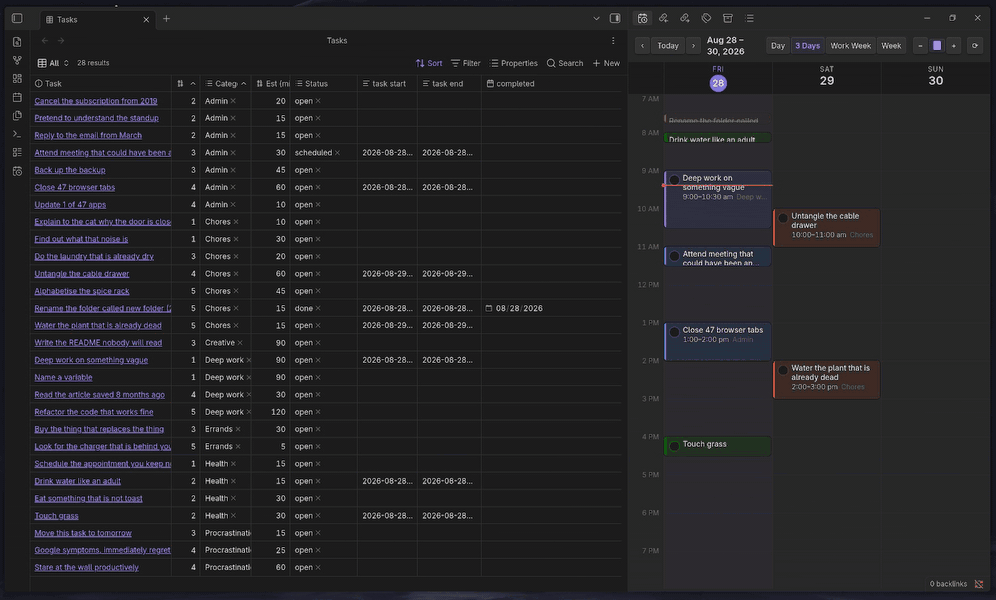The width and height of the screenshot is (996, 600).
Task: Open the backlinks tab icon in sidebar
Action: [664, 18]
